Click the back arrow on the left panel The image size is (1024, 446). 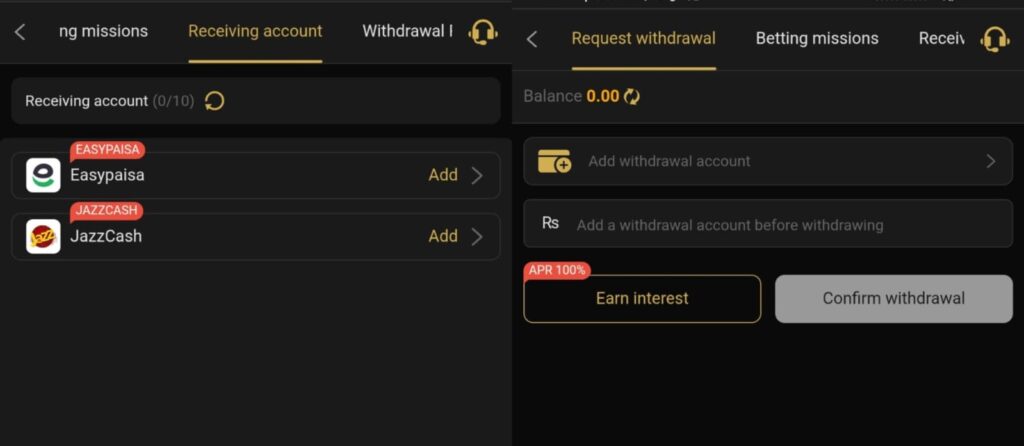click(x=20, y=32)
